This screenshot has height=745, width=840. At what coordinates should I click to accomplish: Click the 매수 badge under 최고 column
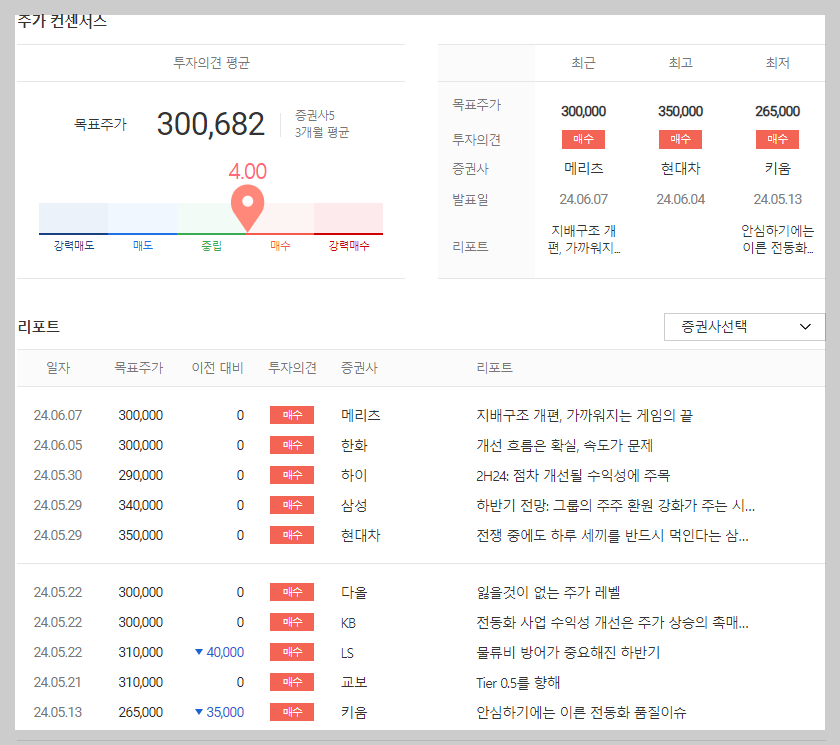(x=680, y=139)
